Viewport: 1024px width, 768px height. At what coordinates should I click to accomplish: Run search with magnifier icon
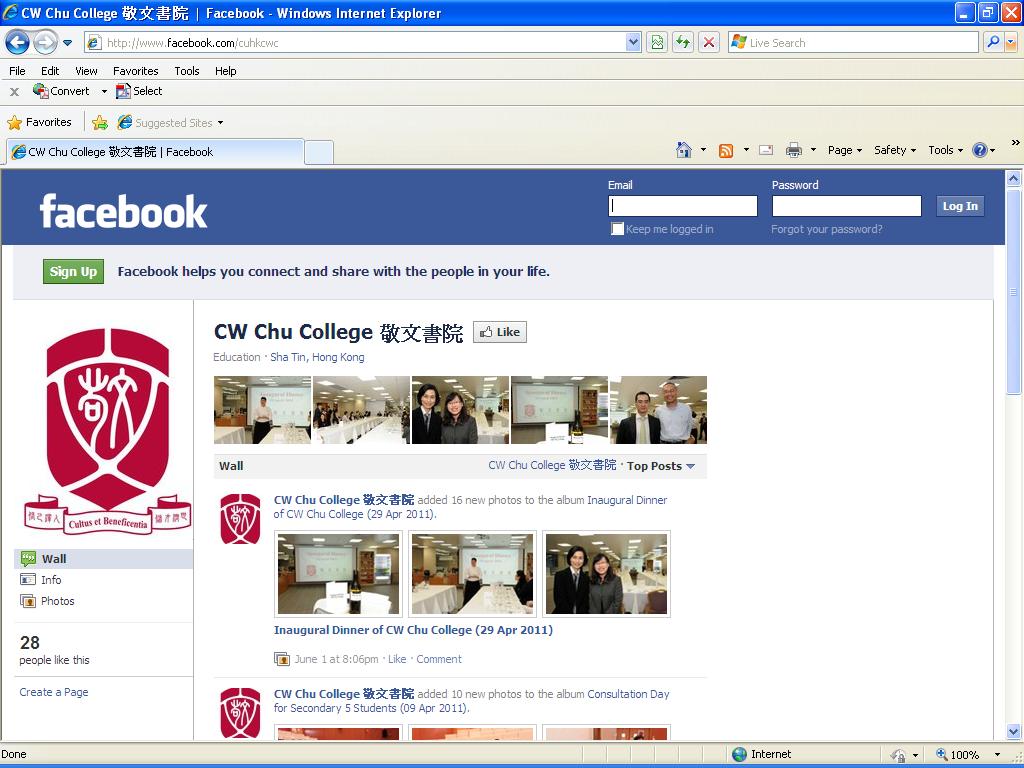(x=993, y=42)
